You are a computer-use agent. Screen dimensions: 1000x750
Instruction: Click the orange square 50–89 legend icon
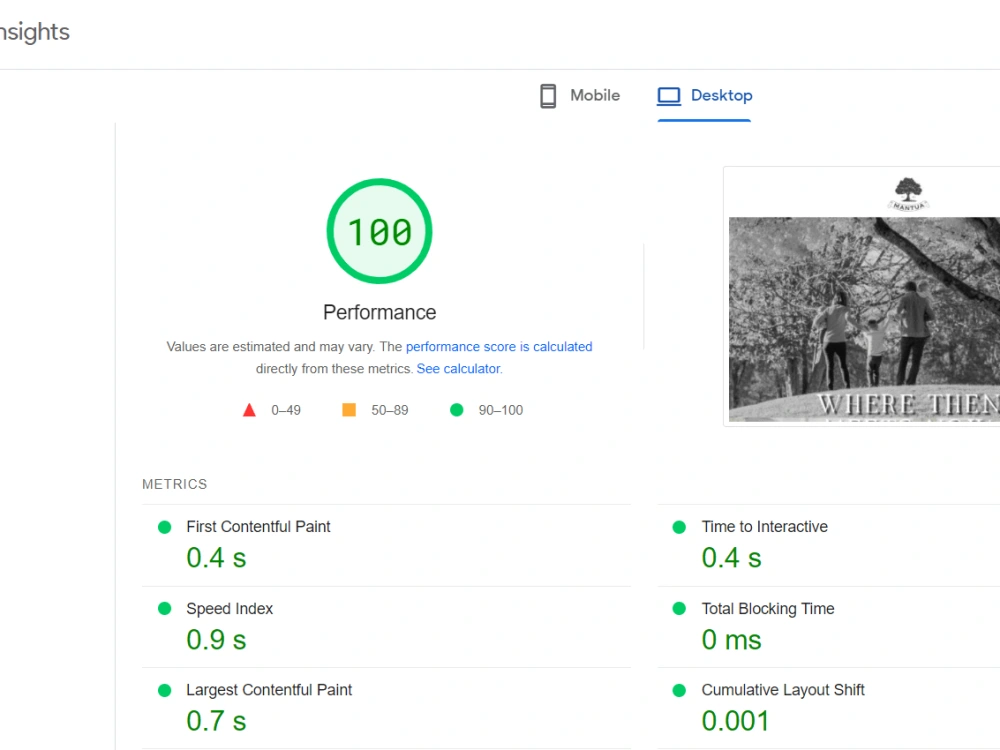point(349,409)
